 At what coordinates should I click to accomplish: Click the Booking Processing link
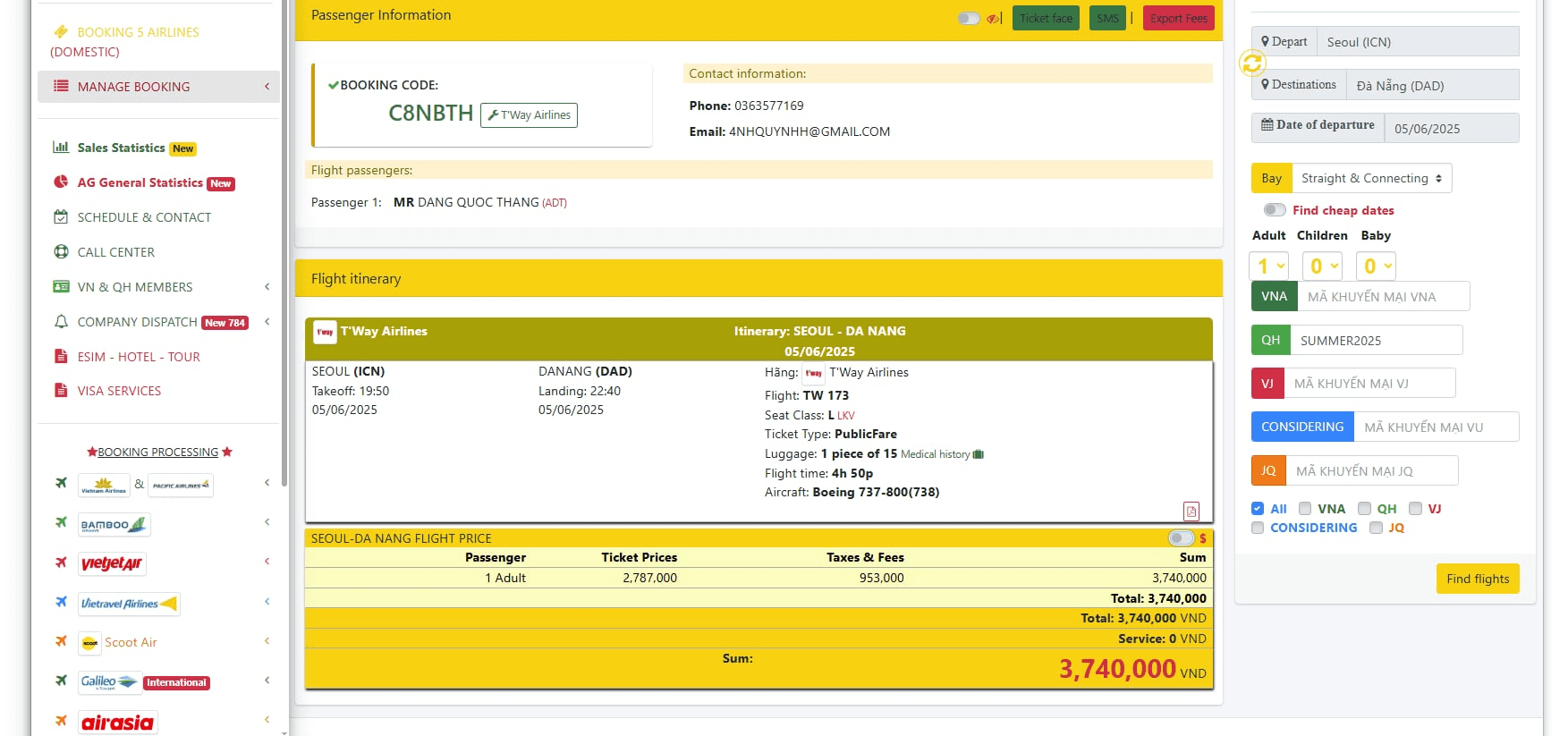point(158,453)
